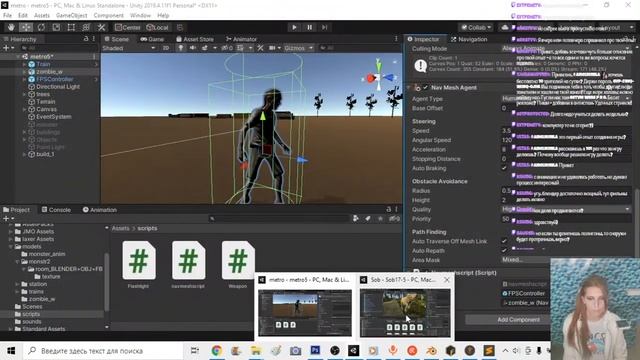The height and width of the screenshot is (360, 640).
Task: Switch to the Navigation tab
Action: click(469, 39)
